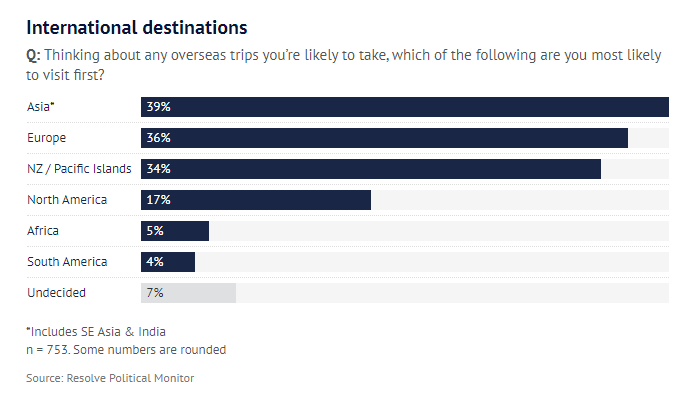Click the n = 753 sample note
Image resolution: width=697 pixels, height=393 pixels.
click(x=126, y=350)
